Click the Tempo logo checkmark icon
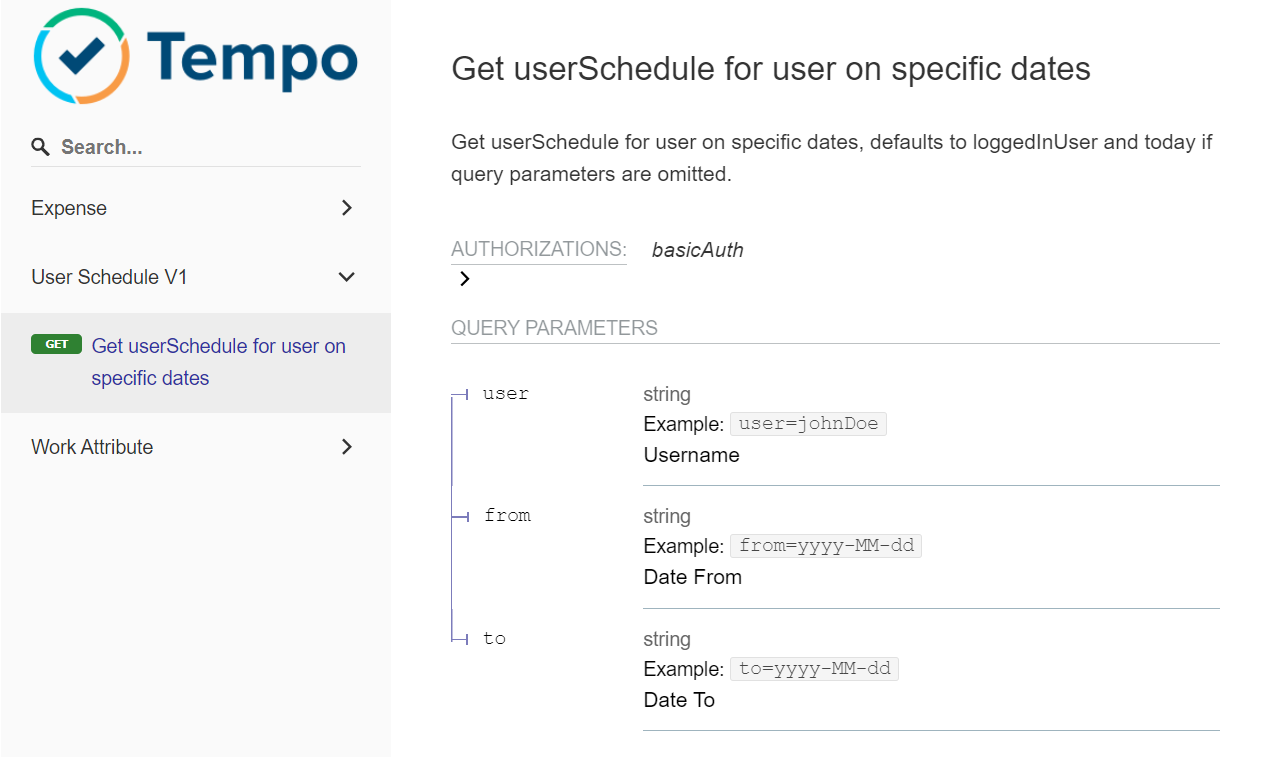 coord(80,55)
